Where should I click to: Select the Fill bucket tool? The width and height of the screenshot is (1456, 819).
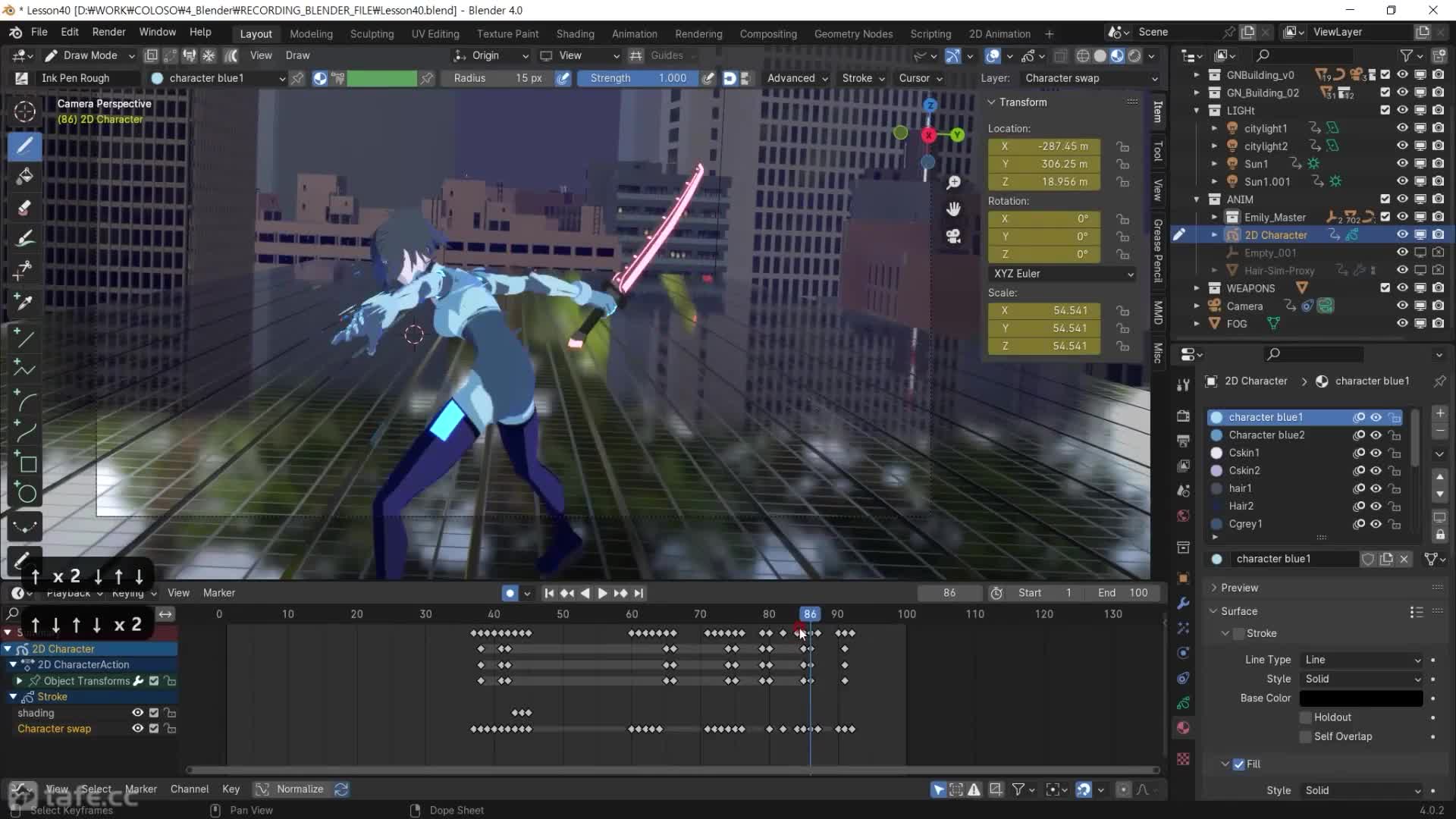click(x=24, y=177)
